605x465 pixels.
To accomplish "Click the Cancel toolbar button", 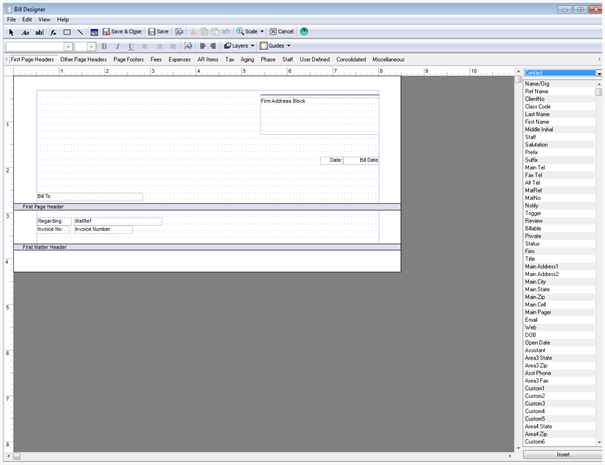I will (x=282, y=32).
